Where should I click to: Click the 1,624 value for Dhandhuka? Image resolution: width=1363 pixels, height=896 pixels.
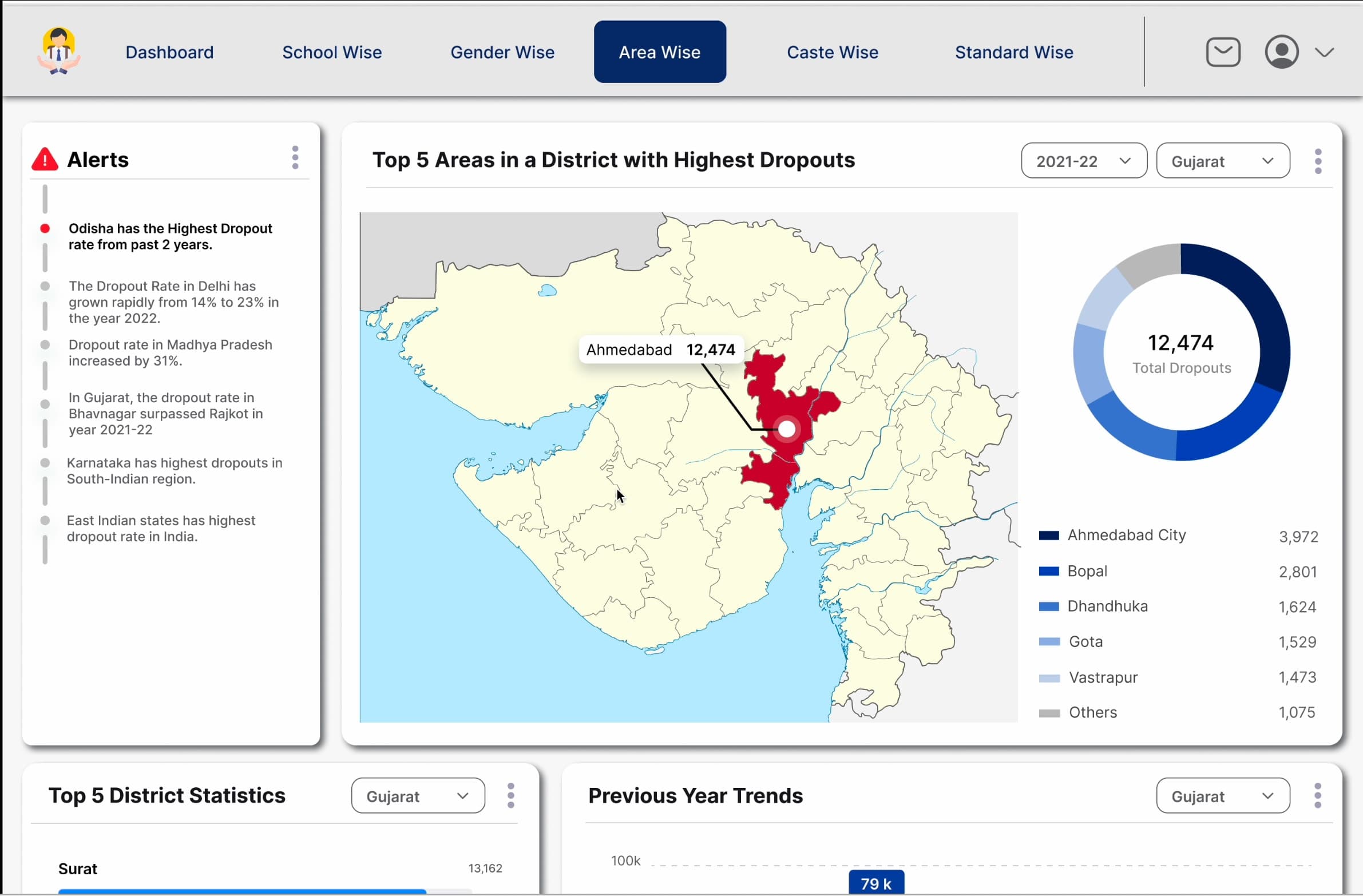[x=1297, y=607]
